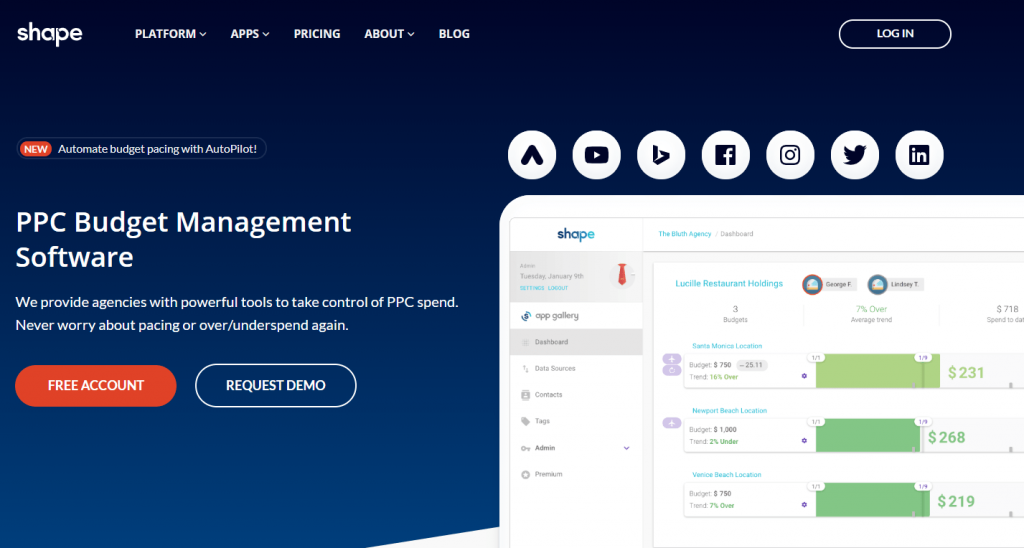Image resolution: width=1024 pixels, height=548 pixels.
Task: Click Newport Beach budget gear icon
Action: point(804,441)
